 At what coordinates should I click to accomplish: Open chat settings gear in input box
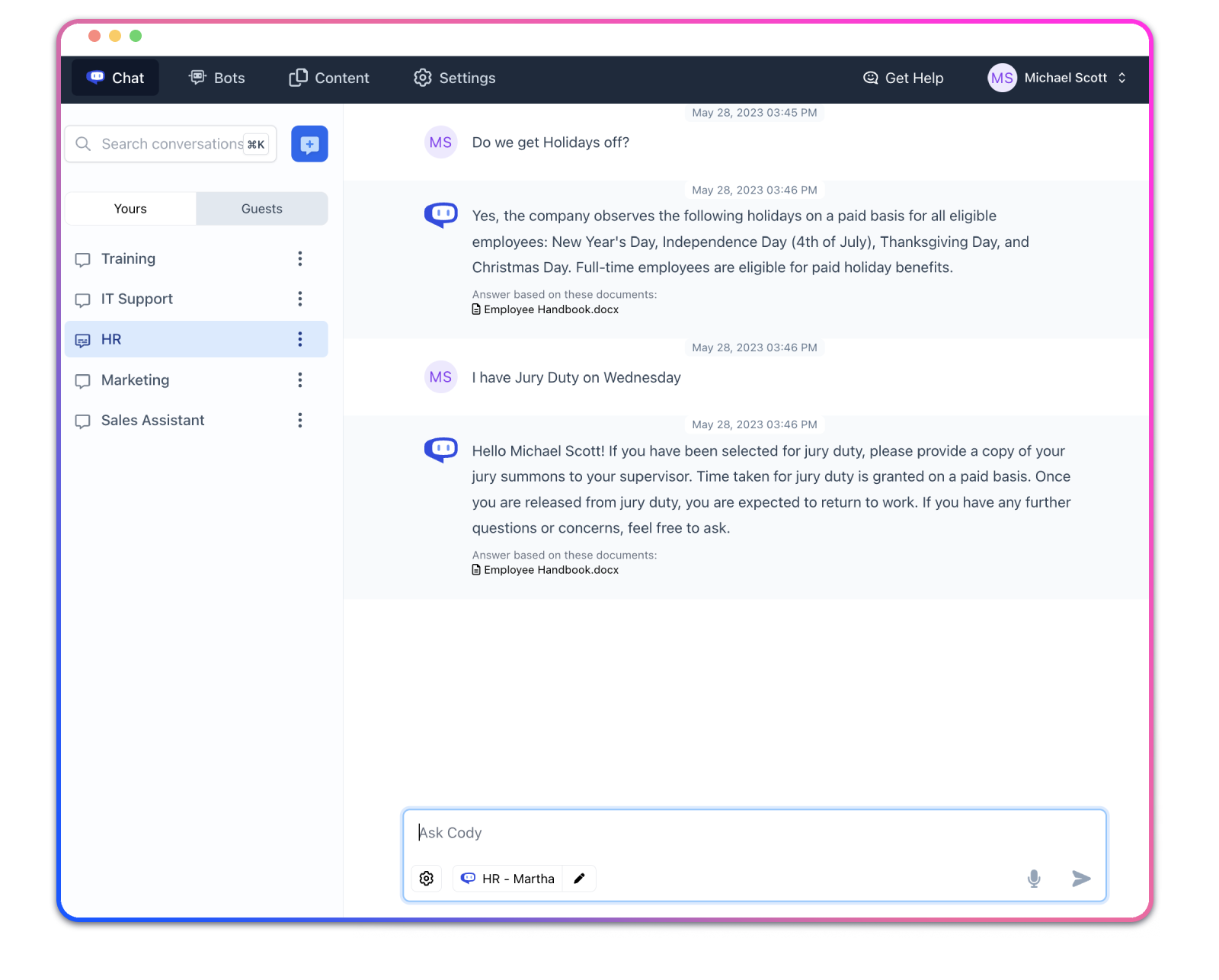pyautogui.click(x=427, y=879)
